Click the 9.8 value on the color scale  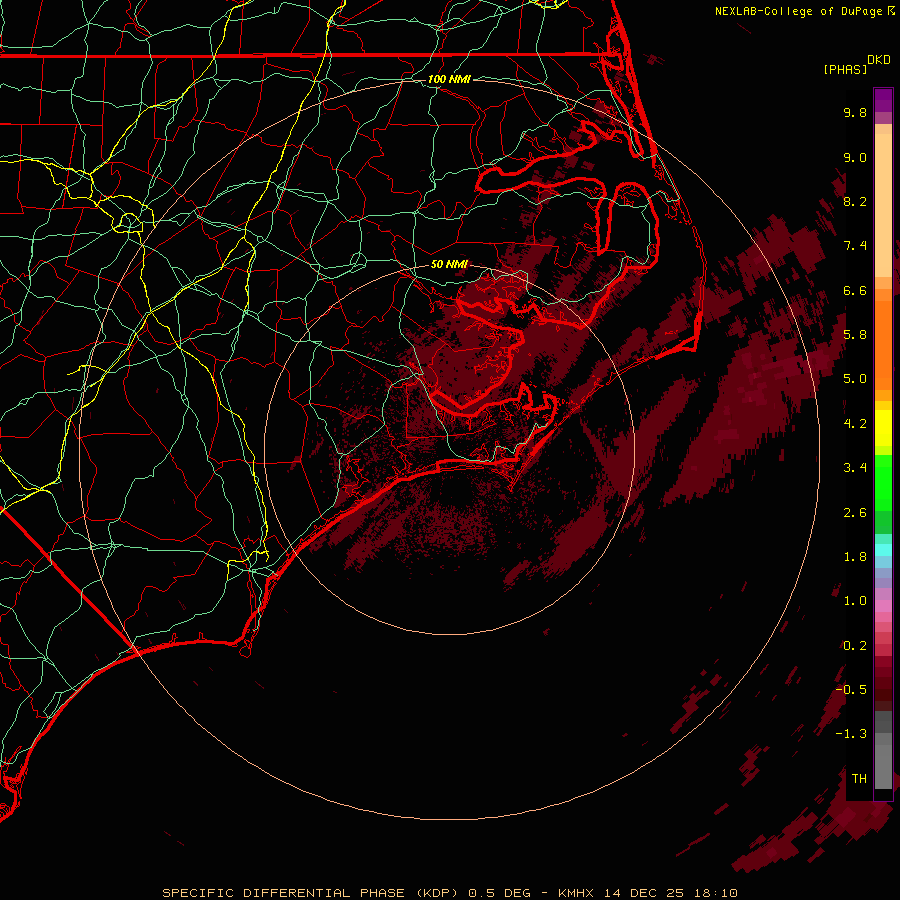(x=855, y=112)
